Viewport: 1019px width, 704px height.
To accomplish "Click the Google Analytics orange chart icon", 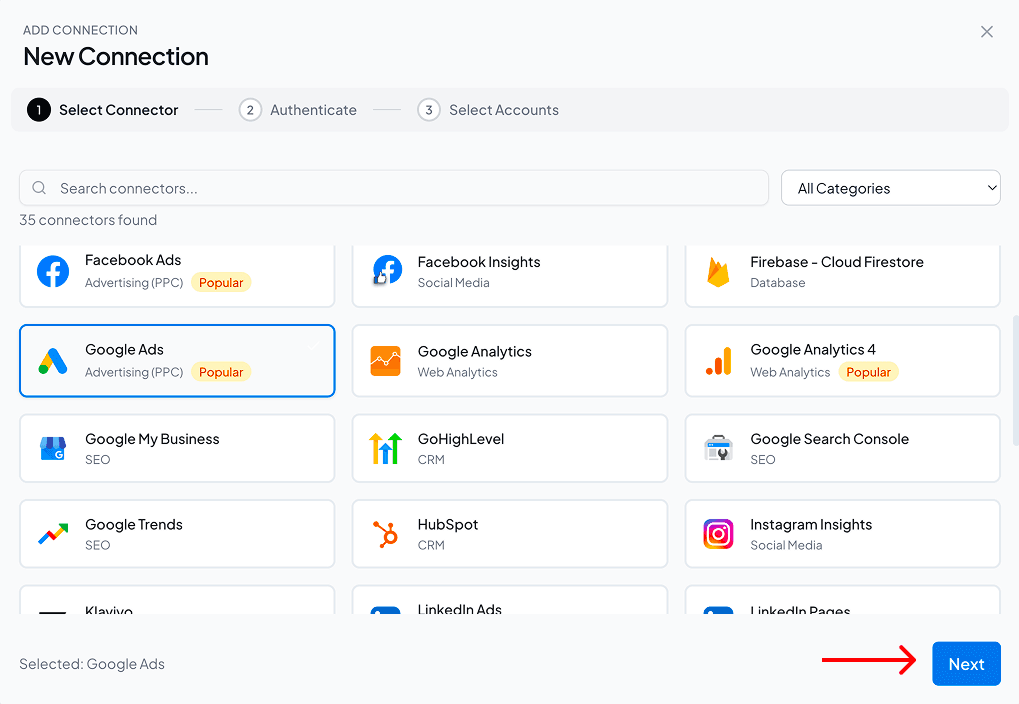I will coord(385,361).
